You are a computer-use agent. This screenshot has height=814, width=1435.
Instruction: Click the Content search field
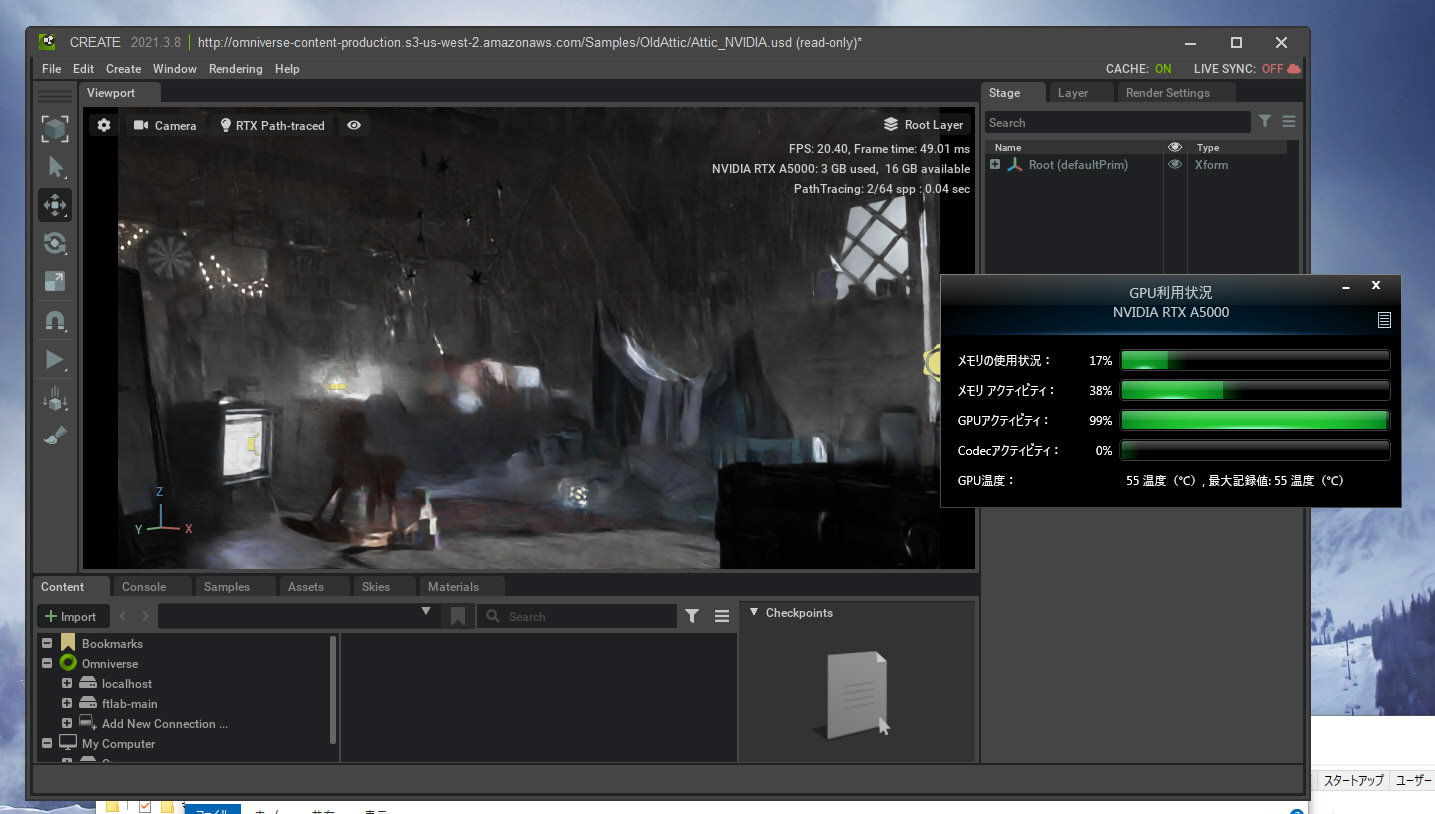(x=577, y=616)
